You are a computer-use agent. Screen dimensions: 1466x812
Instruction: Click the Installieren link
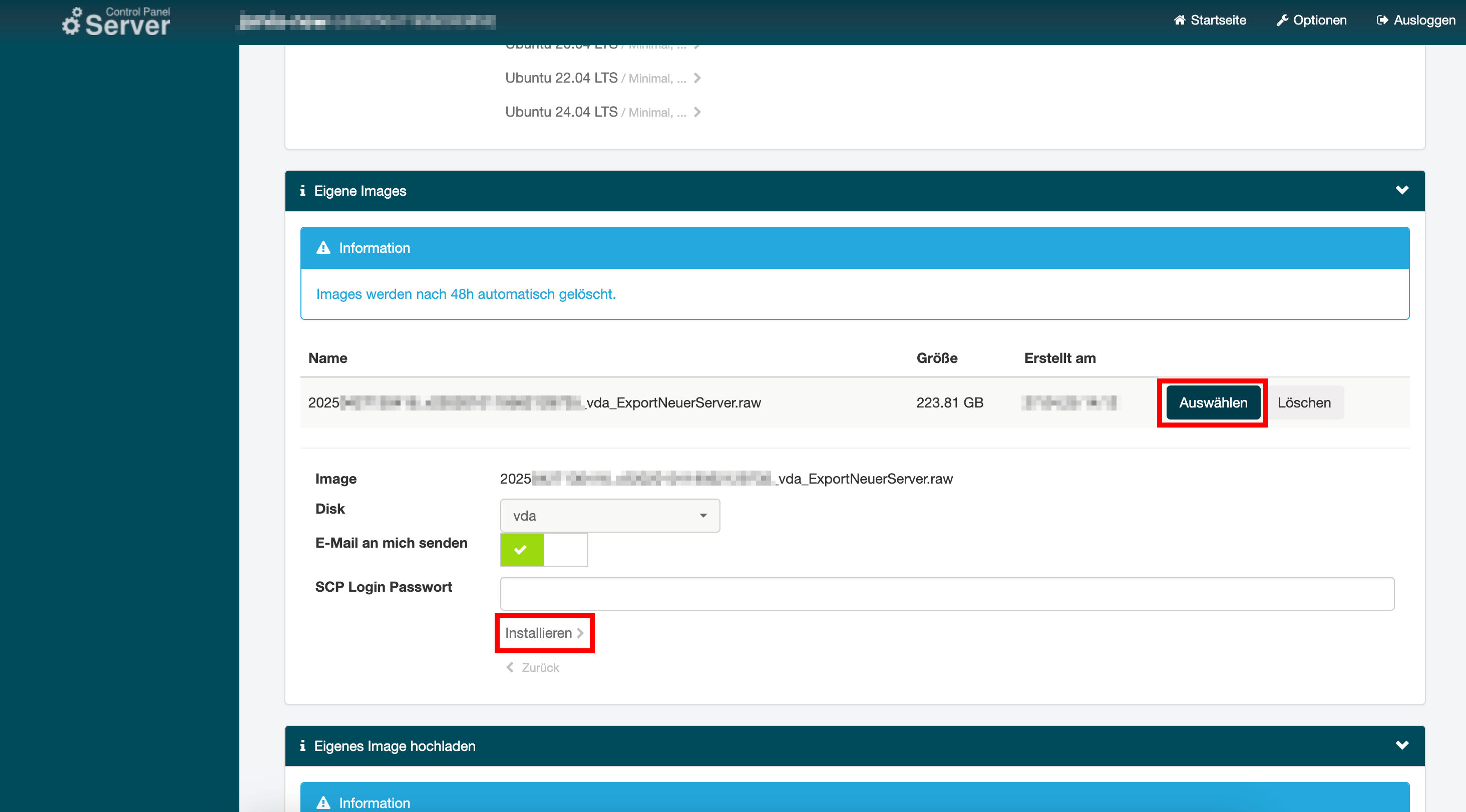pyautogui.click(x=544, y=633)
